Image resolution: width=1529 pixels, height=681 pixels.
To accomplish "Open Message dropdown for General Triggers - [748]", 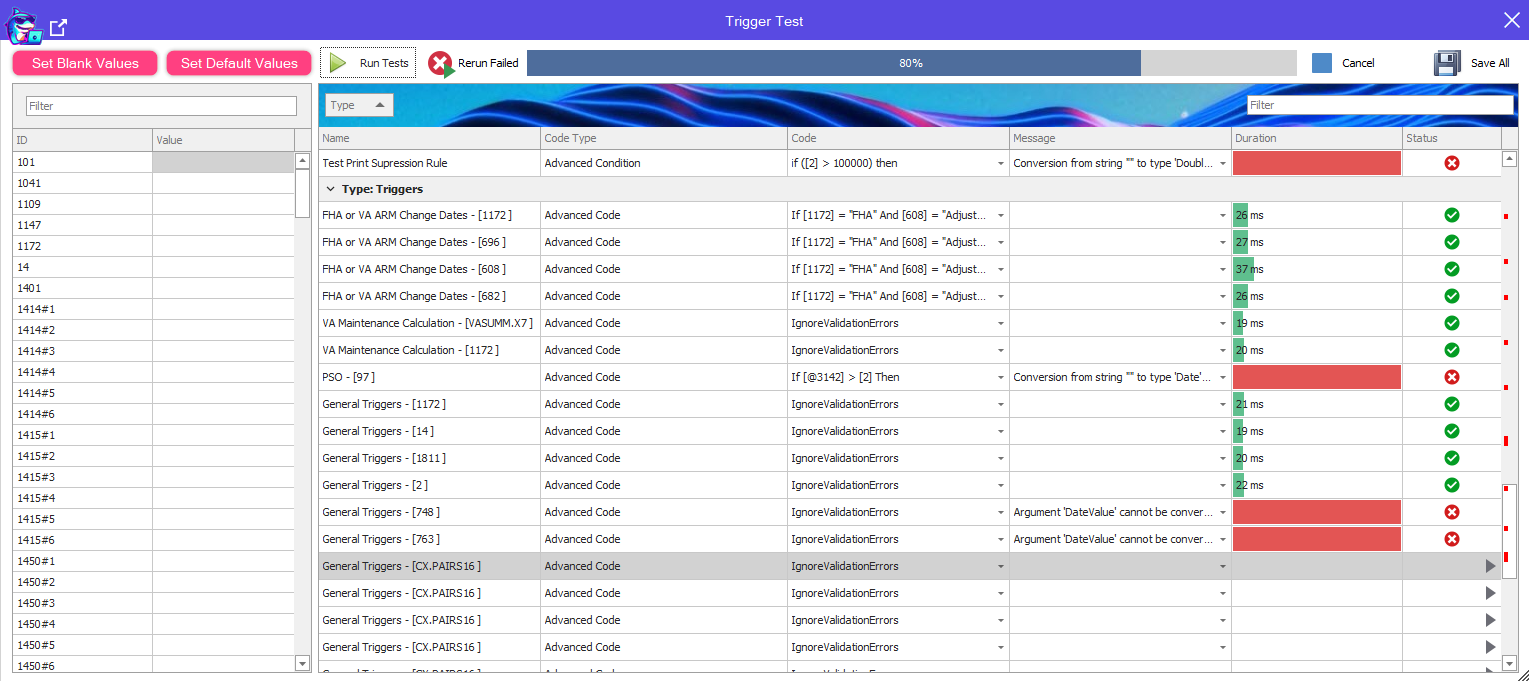I will (x=1222, y=513).
